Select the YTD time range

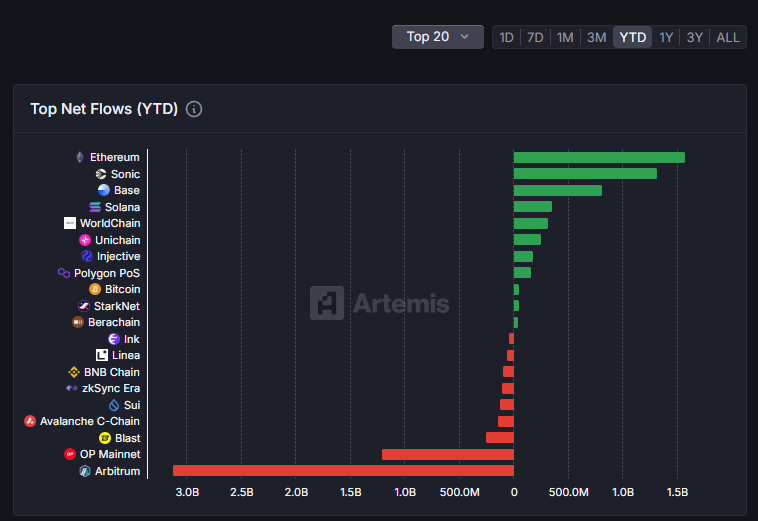632,37
